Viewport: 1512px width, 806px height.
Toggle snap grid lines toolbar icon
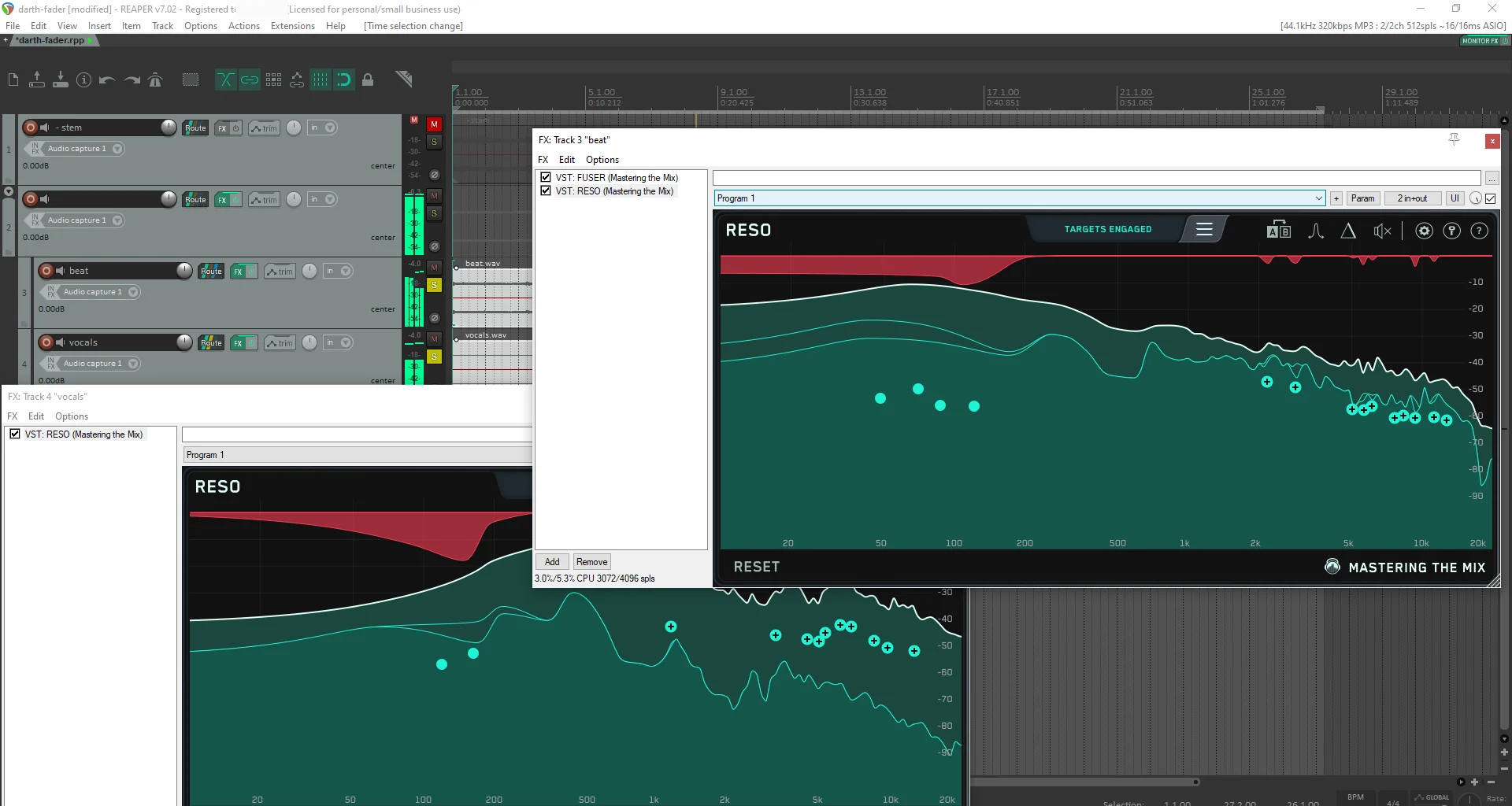[x=321, y=79]
